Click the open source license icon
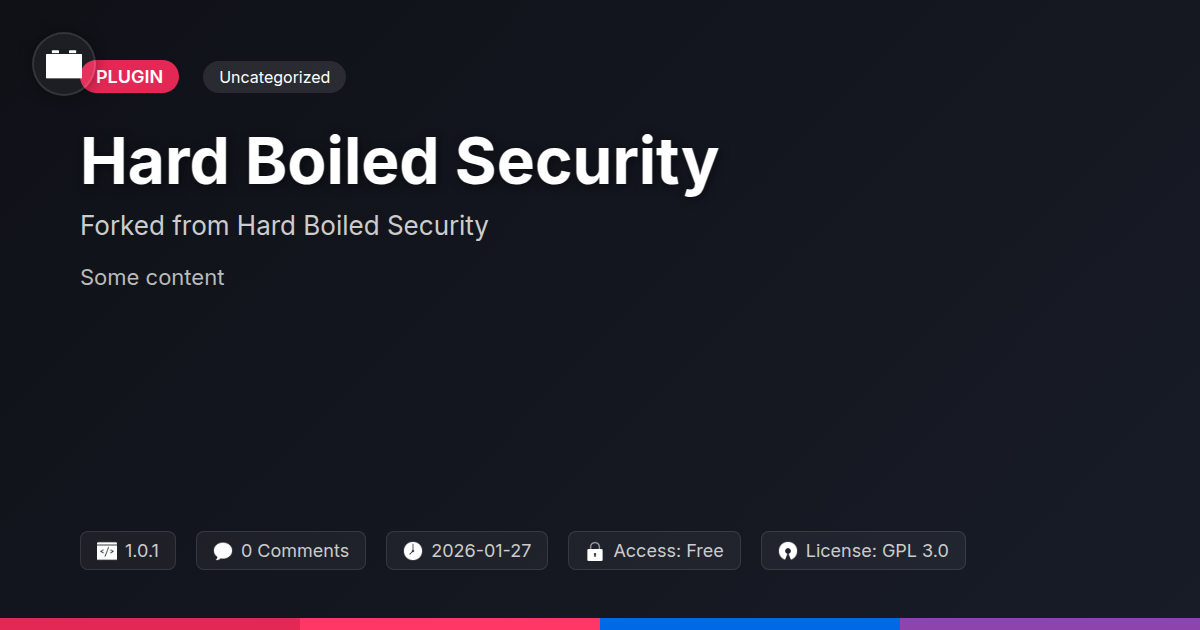 788,551
